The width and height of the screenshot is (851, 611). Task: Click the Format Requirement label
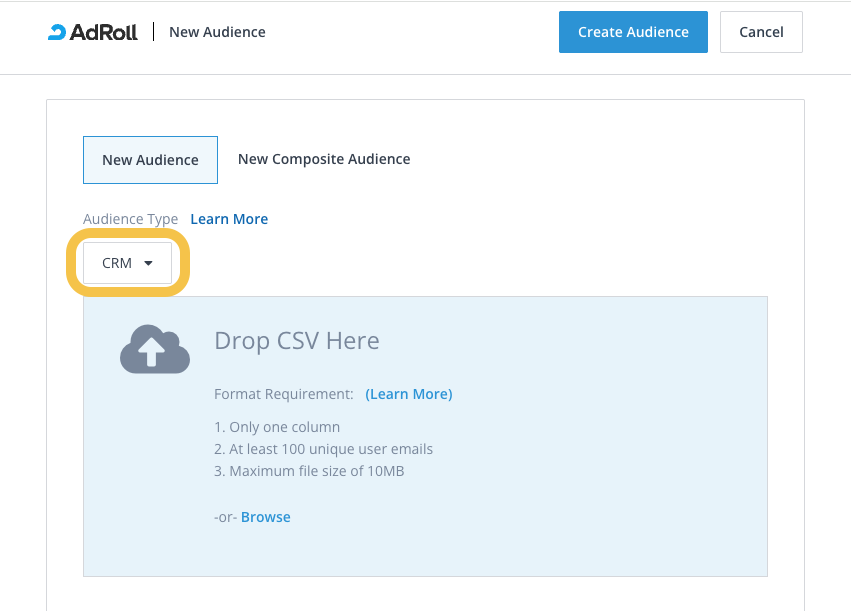(284, 394)
